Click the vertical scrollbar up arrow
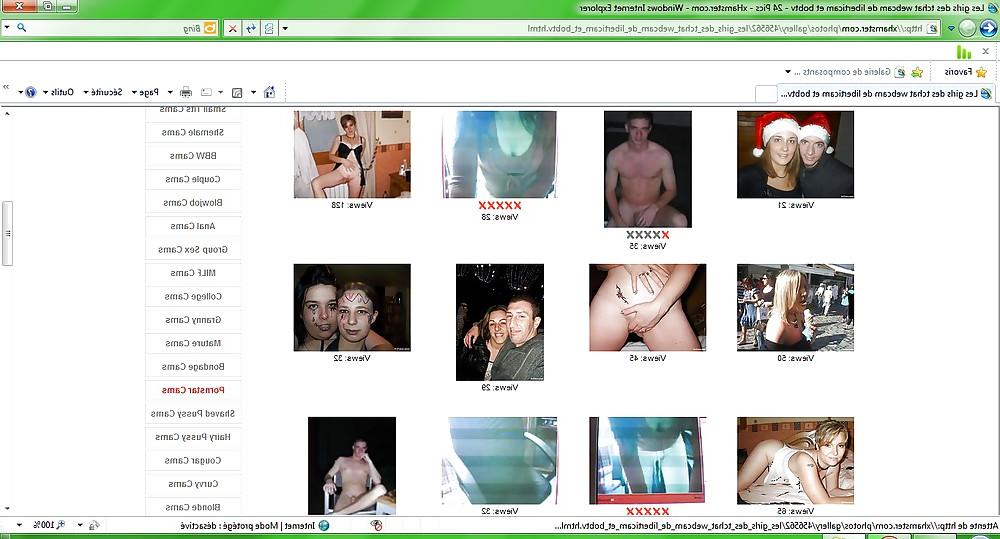 point(7,114)
